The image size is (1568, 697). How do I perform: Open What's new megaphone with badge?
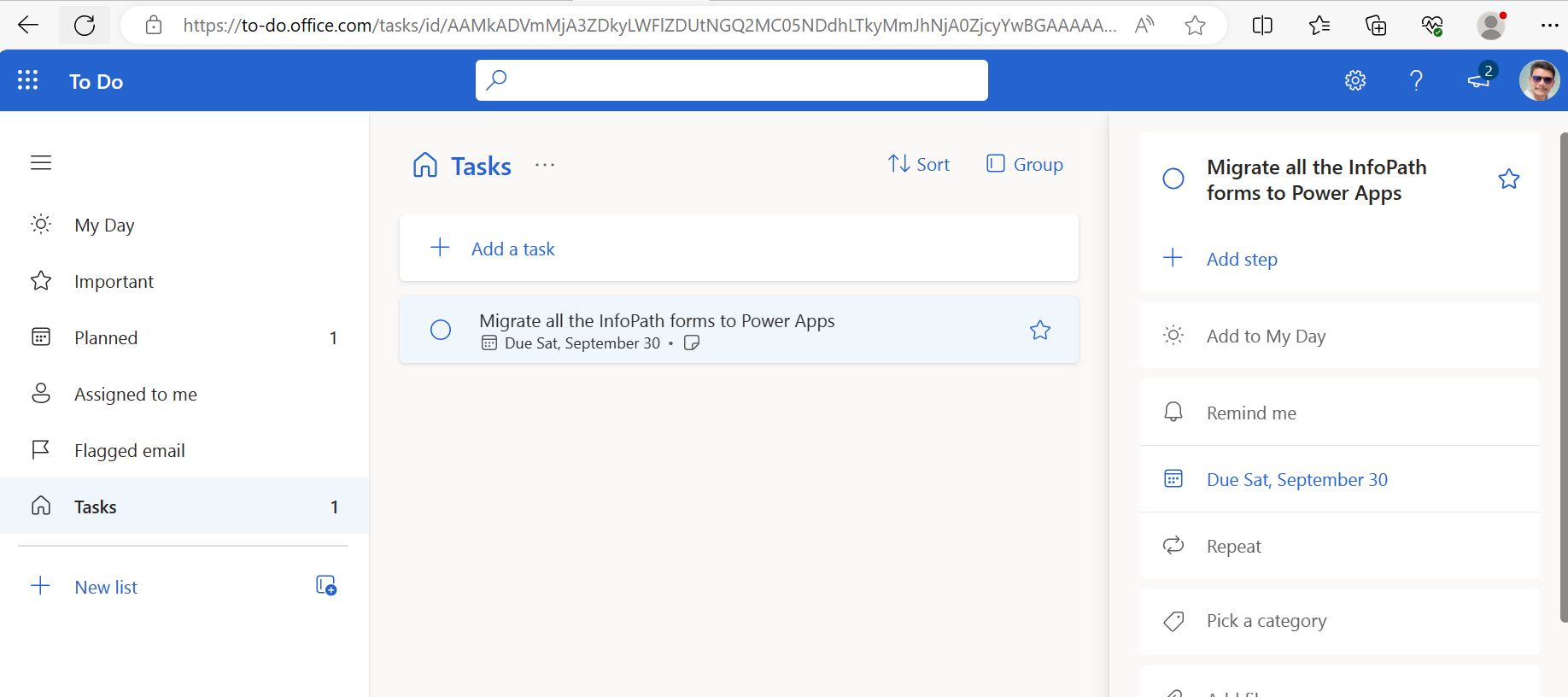[1481, 79]
